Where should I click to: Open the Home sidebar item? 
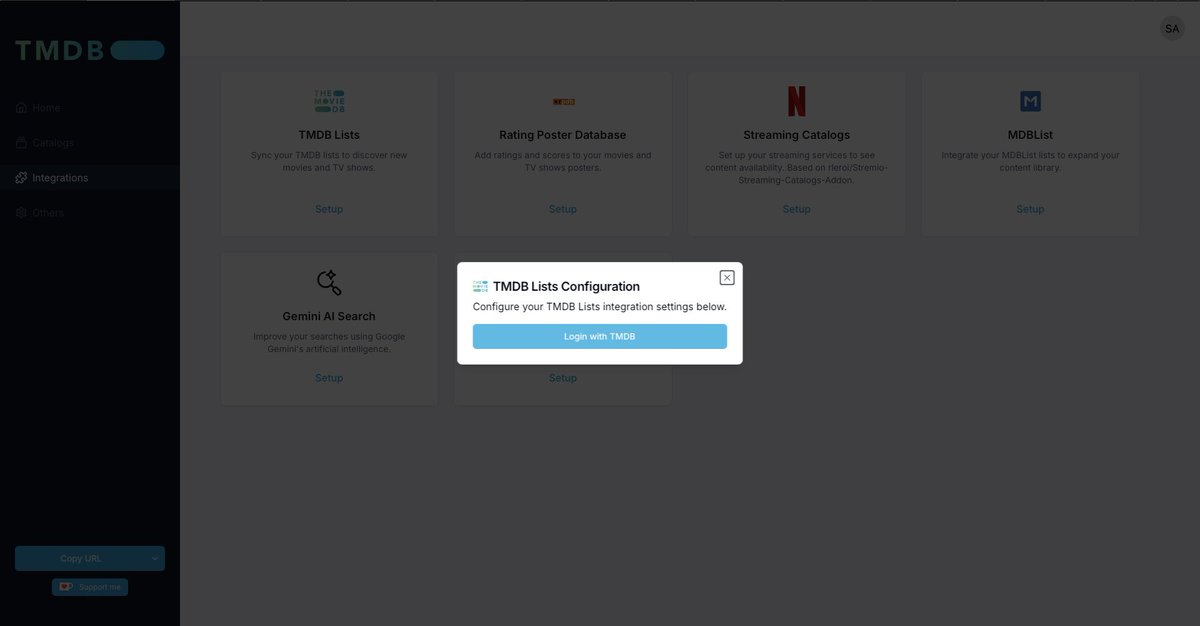[x=90, y=108]
